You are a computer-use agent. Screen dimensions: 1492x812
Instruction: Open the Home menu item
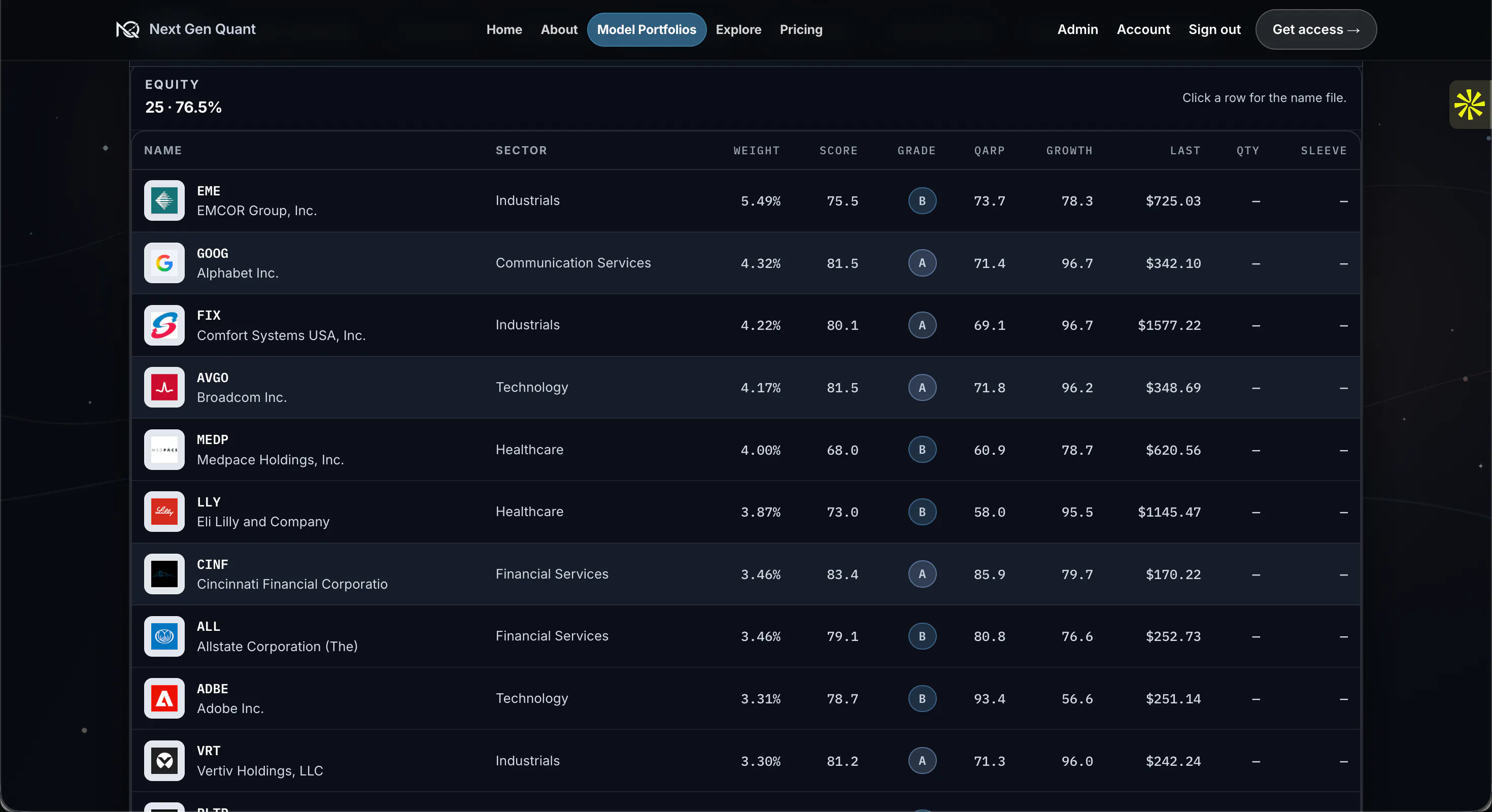[x=504, y=29]
